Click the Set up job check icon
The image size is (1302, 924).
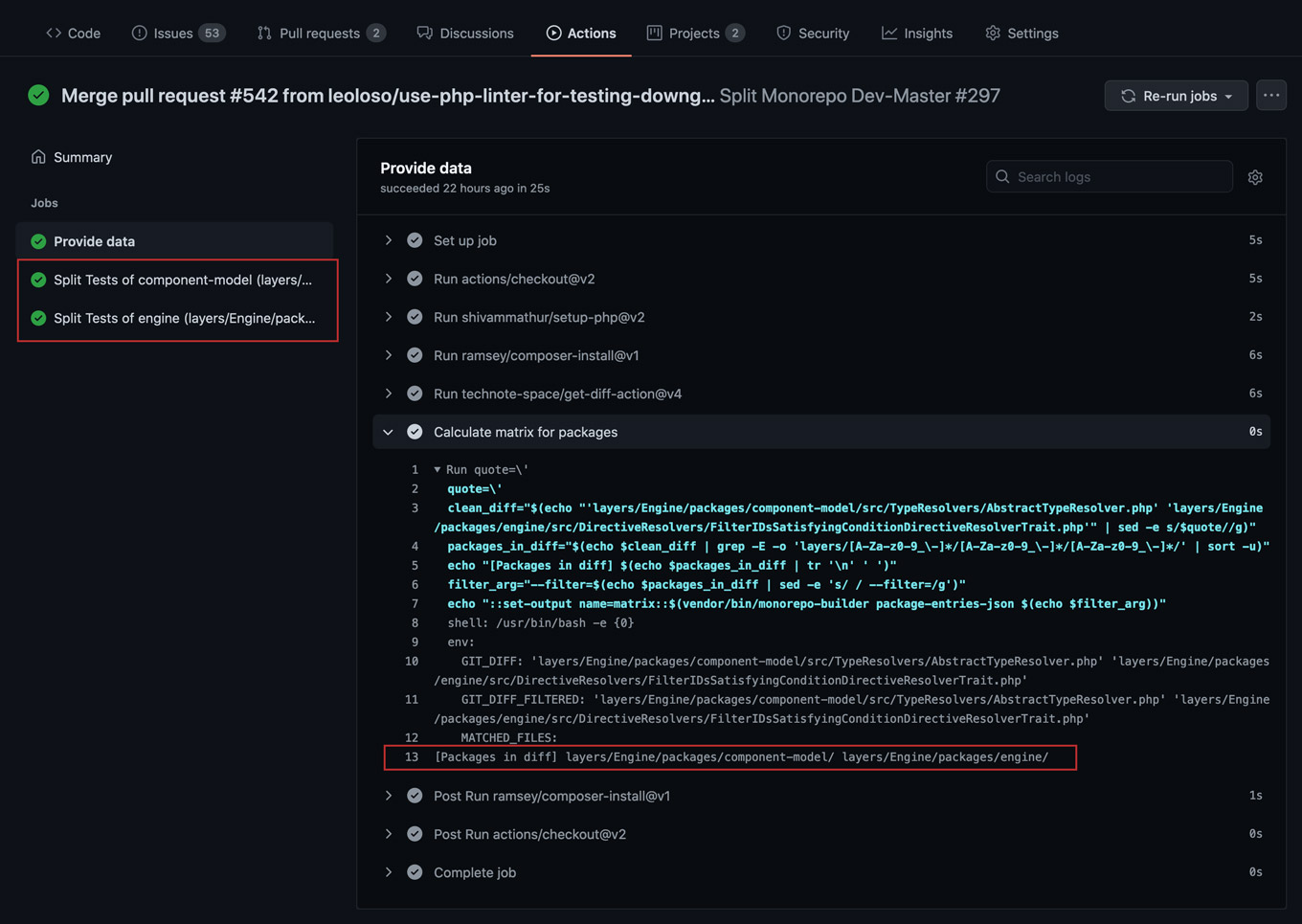tap(415, 240)
